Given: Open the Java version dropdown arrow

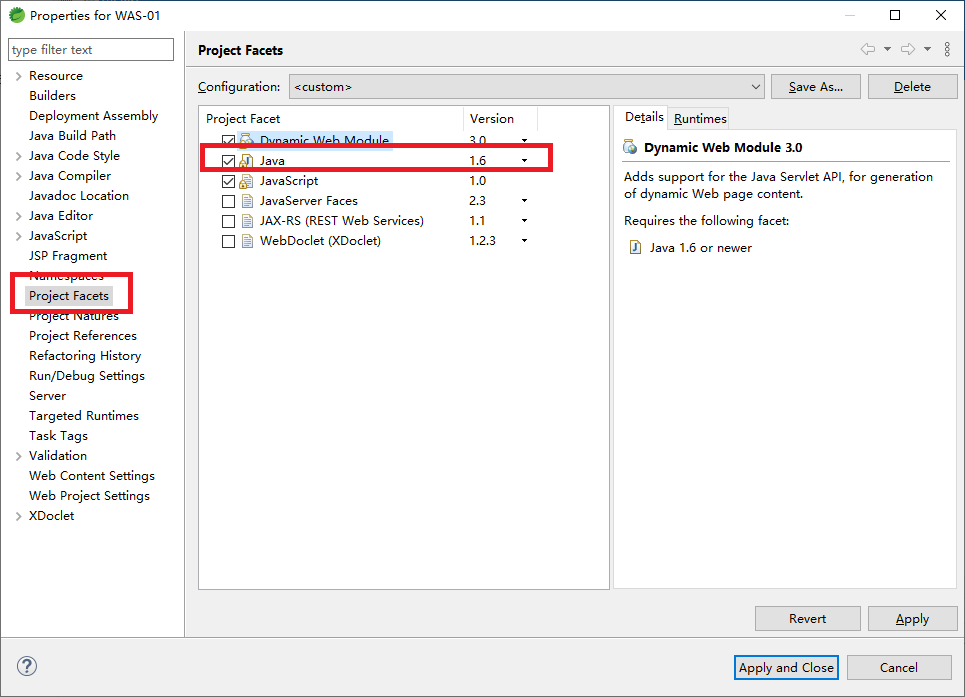Looking at the screenshot, I should coord(524,161).
